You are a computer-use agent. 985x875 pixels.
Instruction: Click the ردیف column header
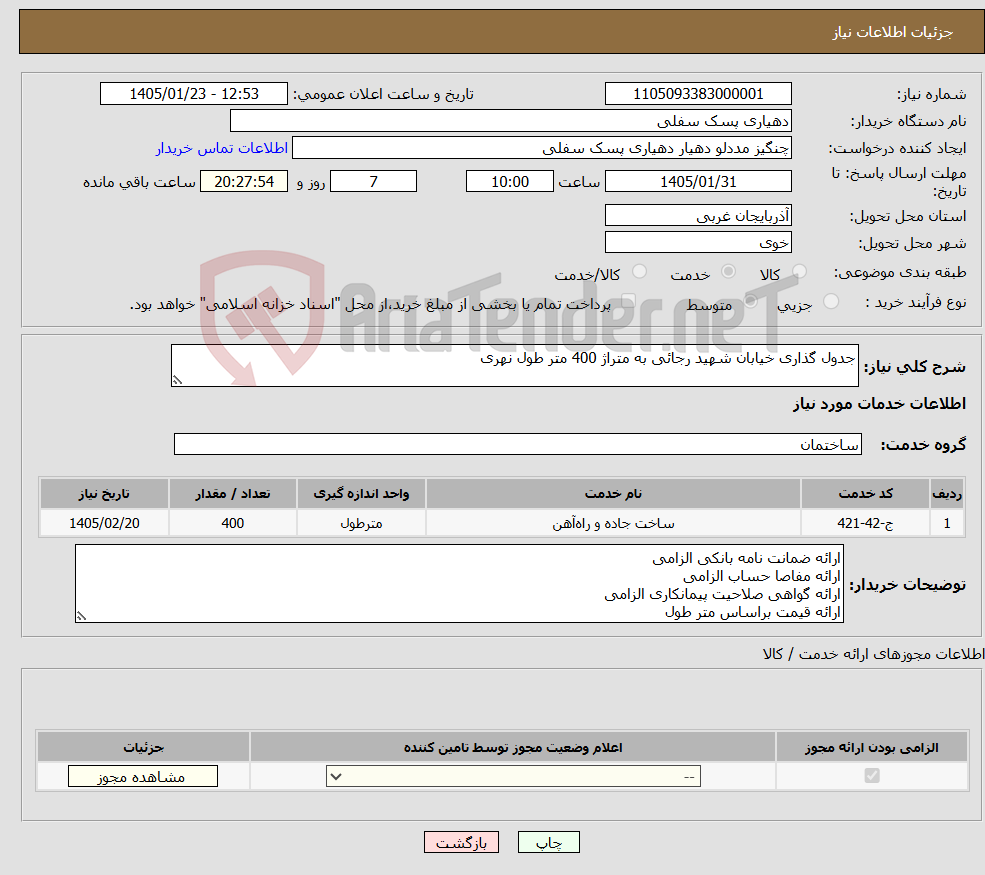click(947, 493)
